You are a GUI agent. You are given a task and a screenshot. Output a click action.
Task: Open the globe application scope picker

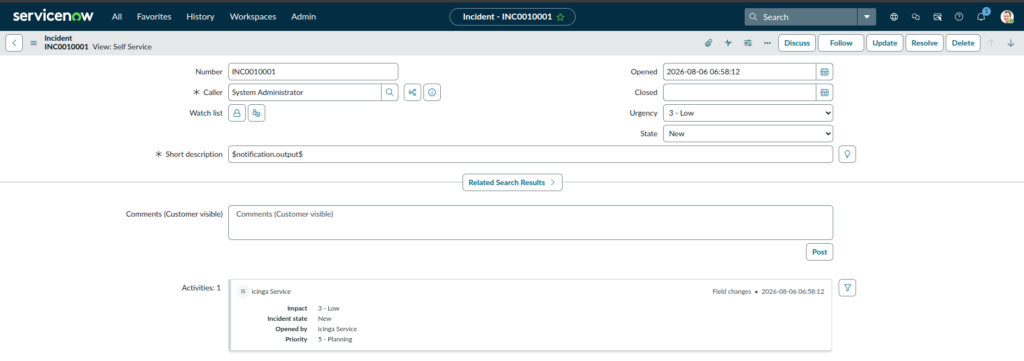(x=894, y=17)
